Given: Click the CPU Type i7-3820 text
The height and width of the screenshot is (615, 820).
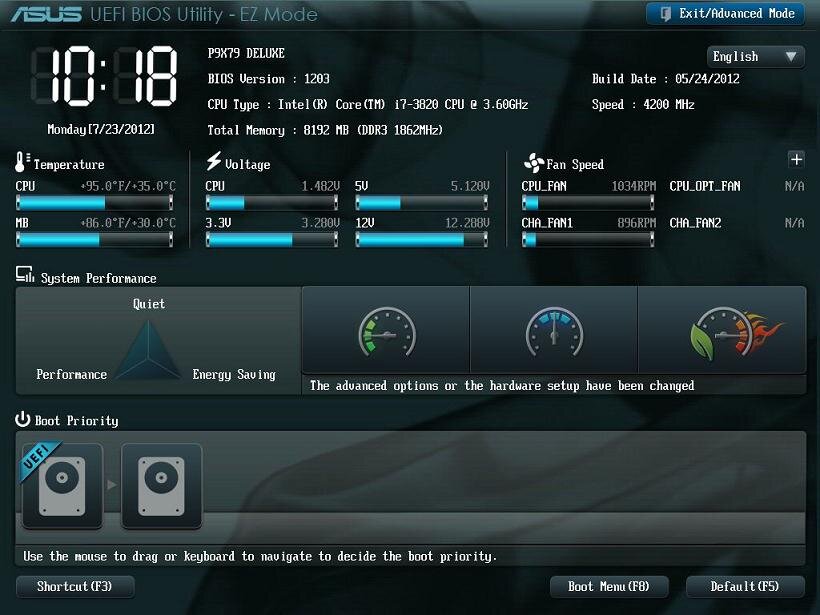Looking at the screenshot, I should point(368,105).
